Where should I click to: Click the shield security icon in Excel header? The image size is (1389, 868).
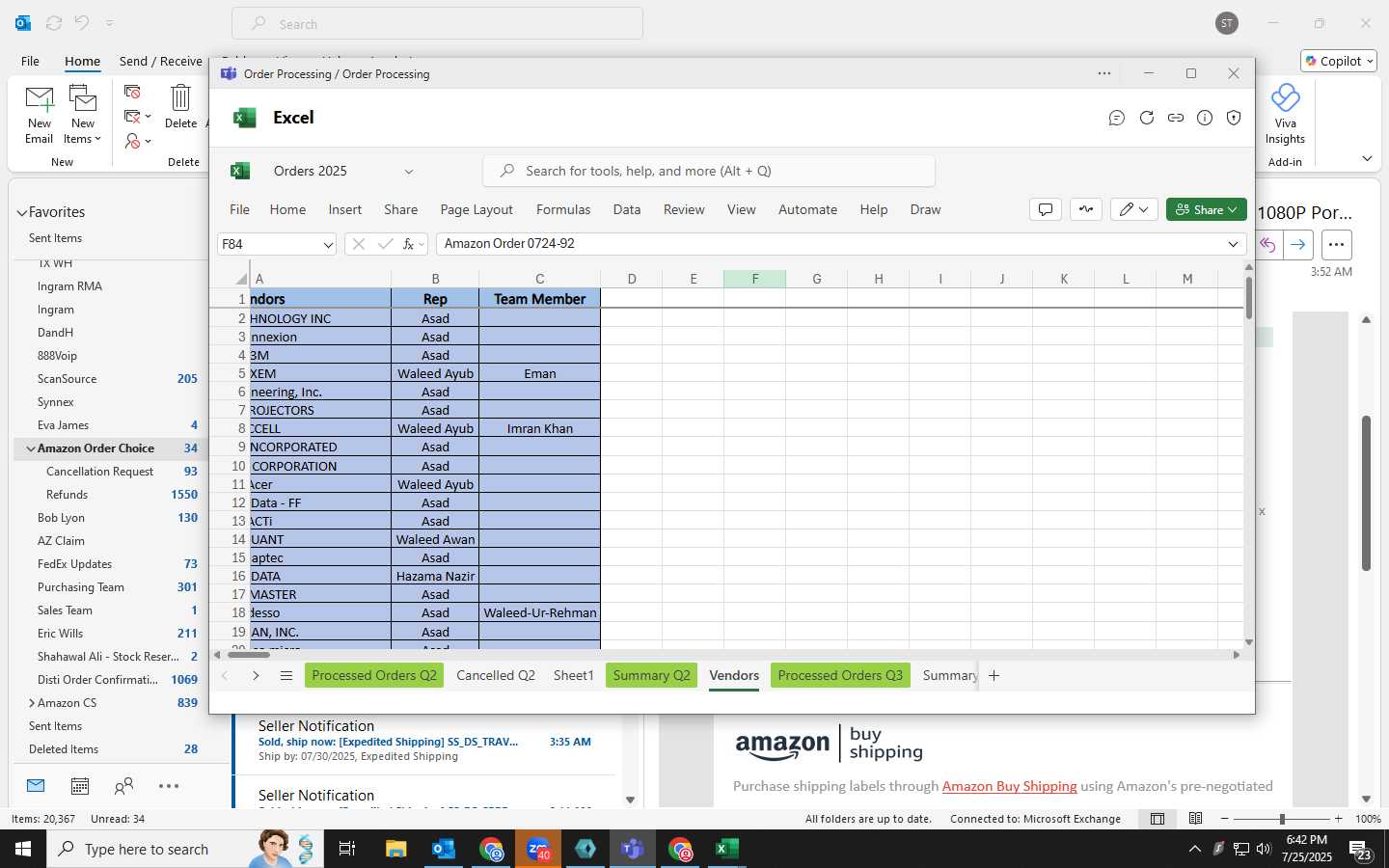click(1234, 118)
